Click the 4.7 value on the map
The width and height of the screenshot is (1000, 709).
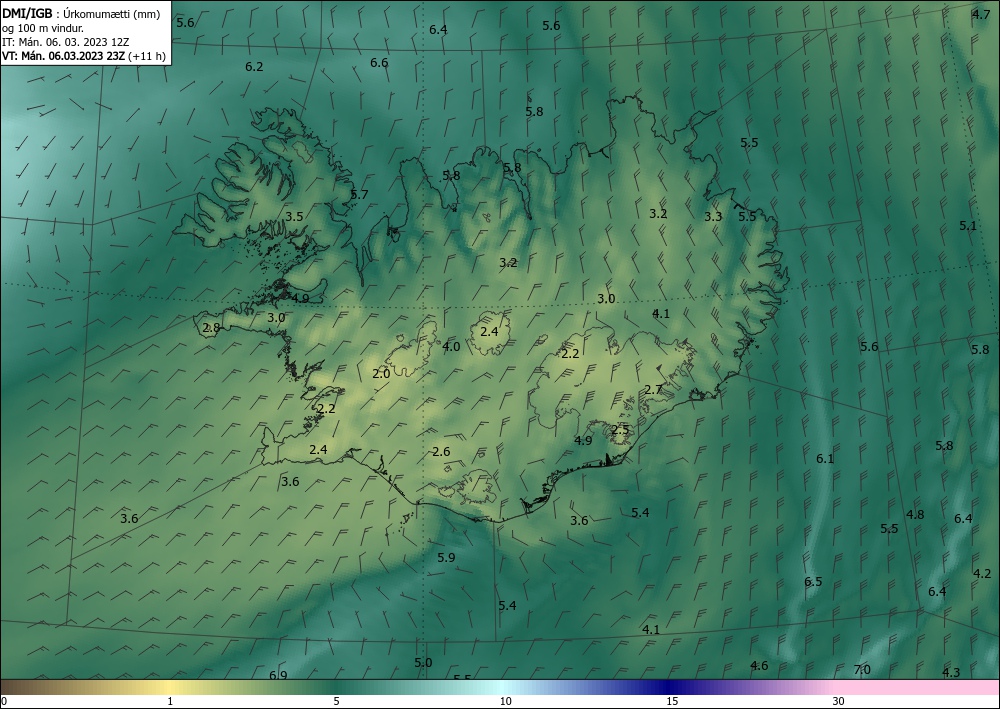(x=981, y=14)
